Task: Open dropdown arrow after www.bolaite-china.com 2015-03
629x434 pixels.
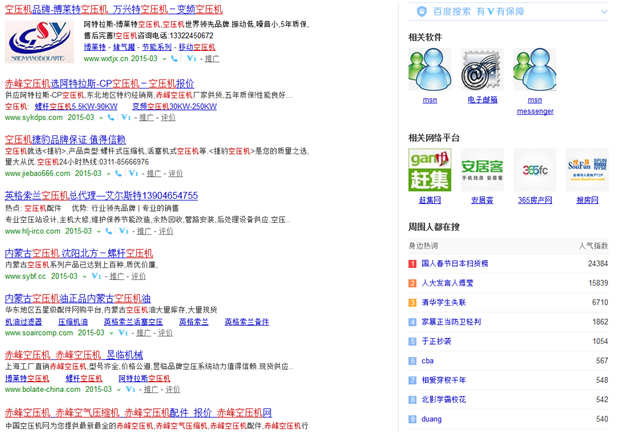Action: click(x=118, y=389)
